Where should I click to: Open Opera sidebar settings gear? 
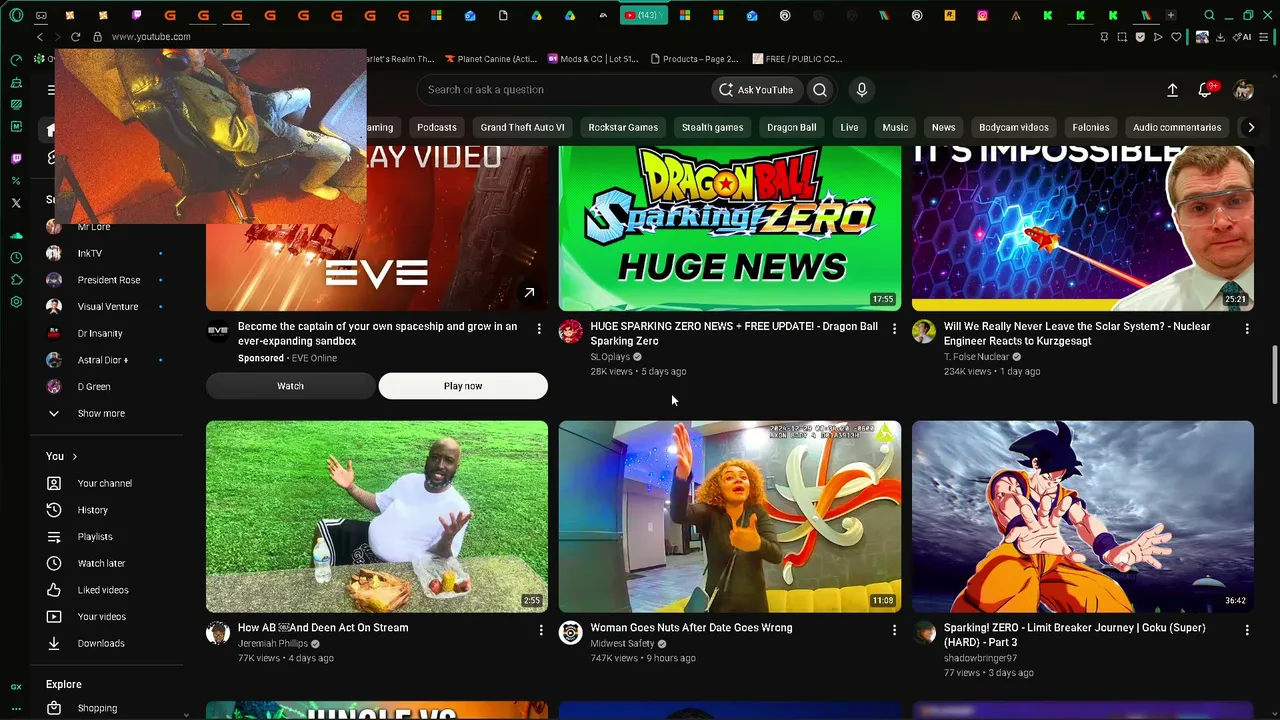(16, 302)
